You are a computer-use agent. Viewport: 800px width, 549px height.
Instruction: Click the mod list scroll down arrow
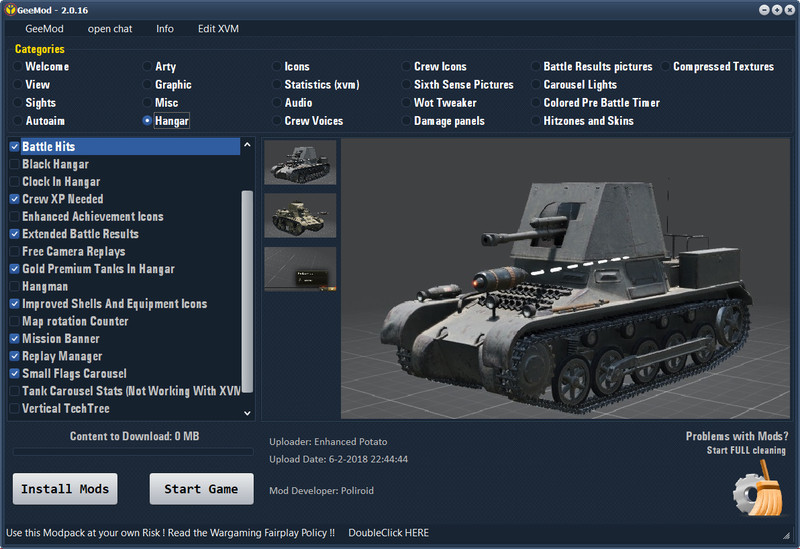click(x=247, y=413)
